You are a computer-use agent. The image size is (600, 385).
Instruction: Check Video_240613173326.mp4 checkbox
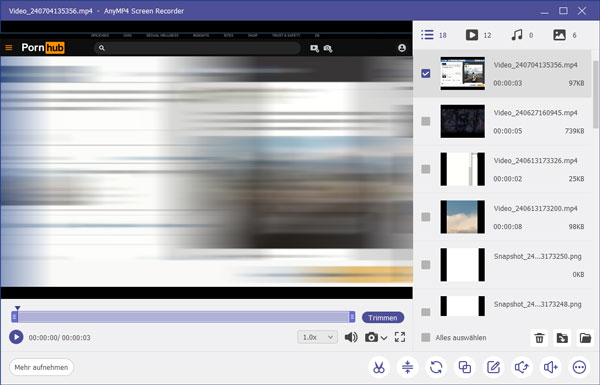click(426, 169)
